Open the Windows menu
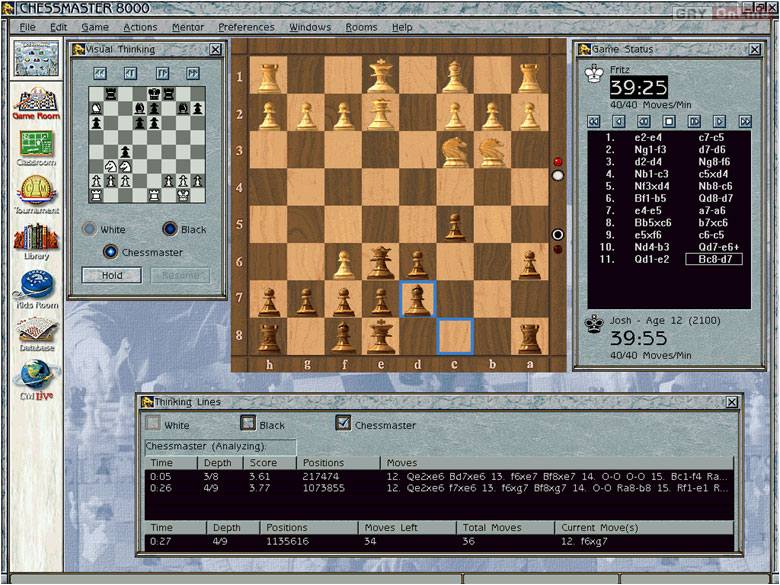The height and width of the screenshot is (585, 780). (x=310, y=27)
